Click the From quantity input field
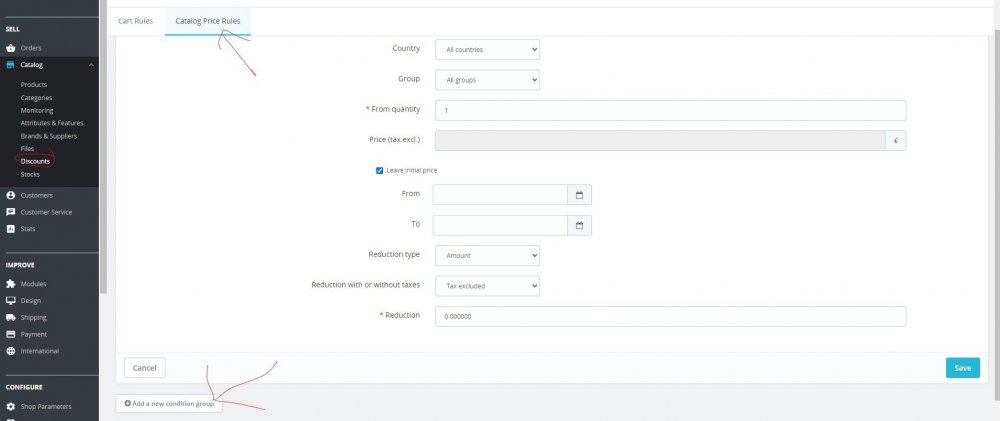 [x=670, y=110]
